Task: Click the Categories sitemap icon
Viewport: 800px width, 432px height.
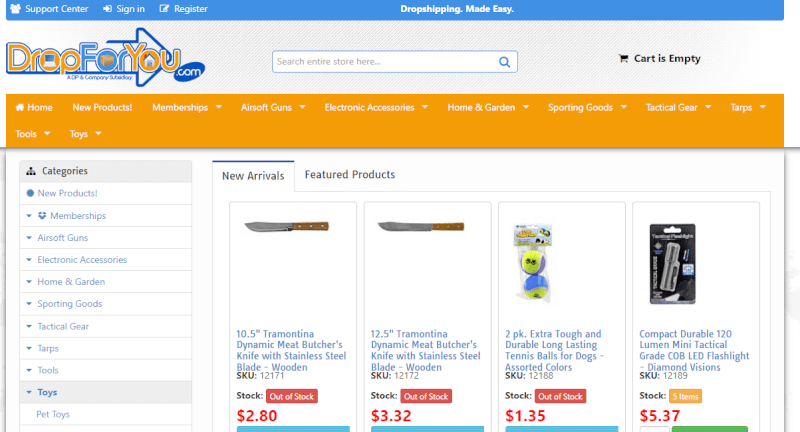Action: click(x=31, y=171)
